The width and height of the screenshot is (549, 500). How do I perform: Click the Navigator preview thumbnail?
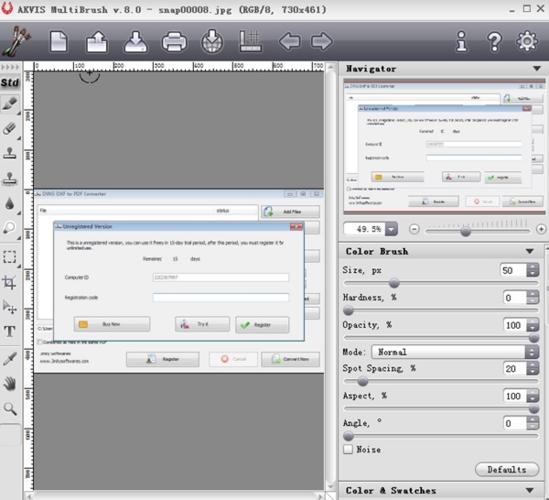444,146
